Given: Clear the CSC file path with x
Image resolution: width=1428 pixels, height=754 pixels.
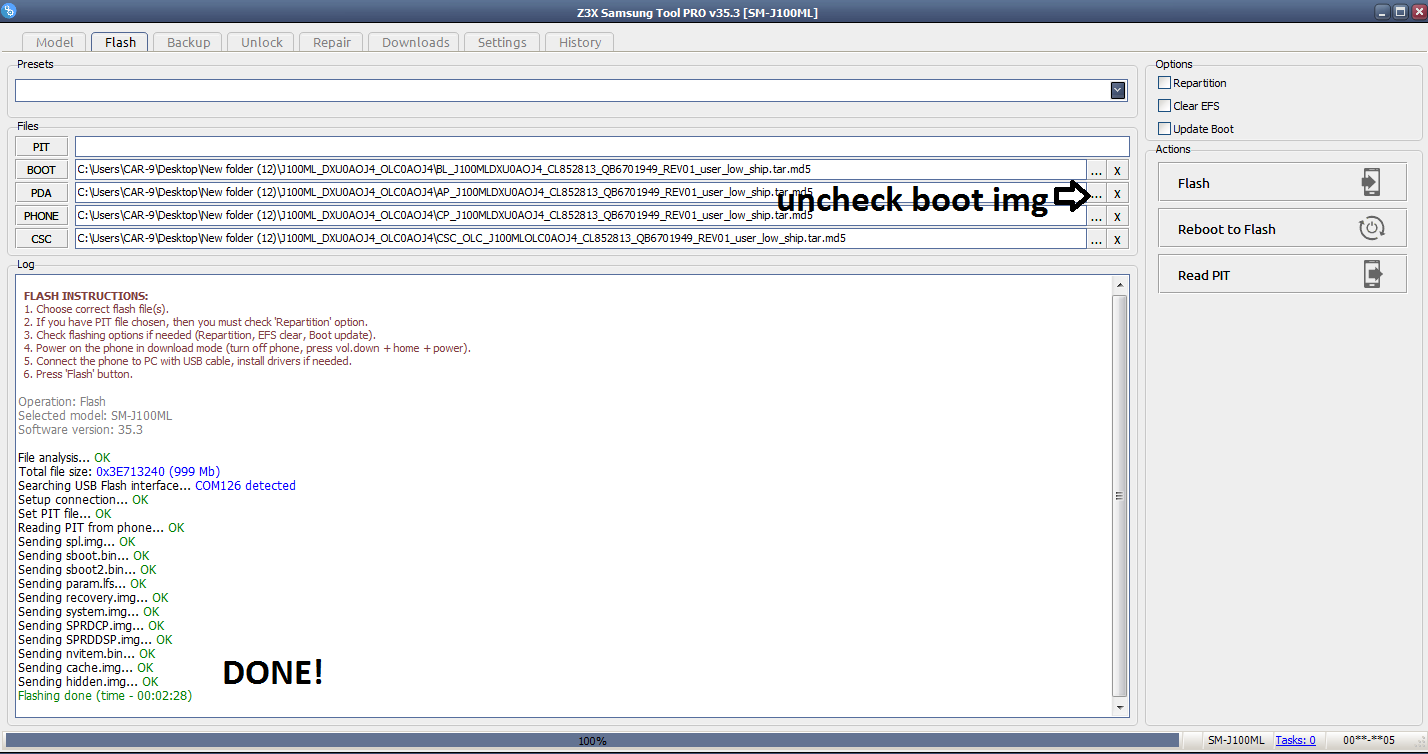Looking at the screenshot, I should 1118,239.
